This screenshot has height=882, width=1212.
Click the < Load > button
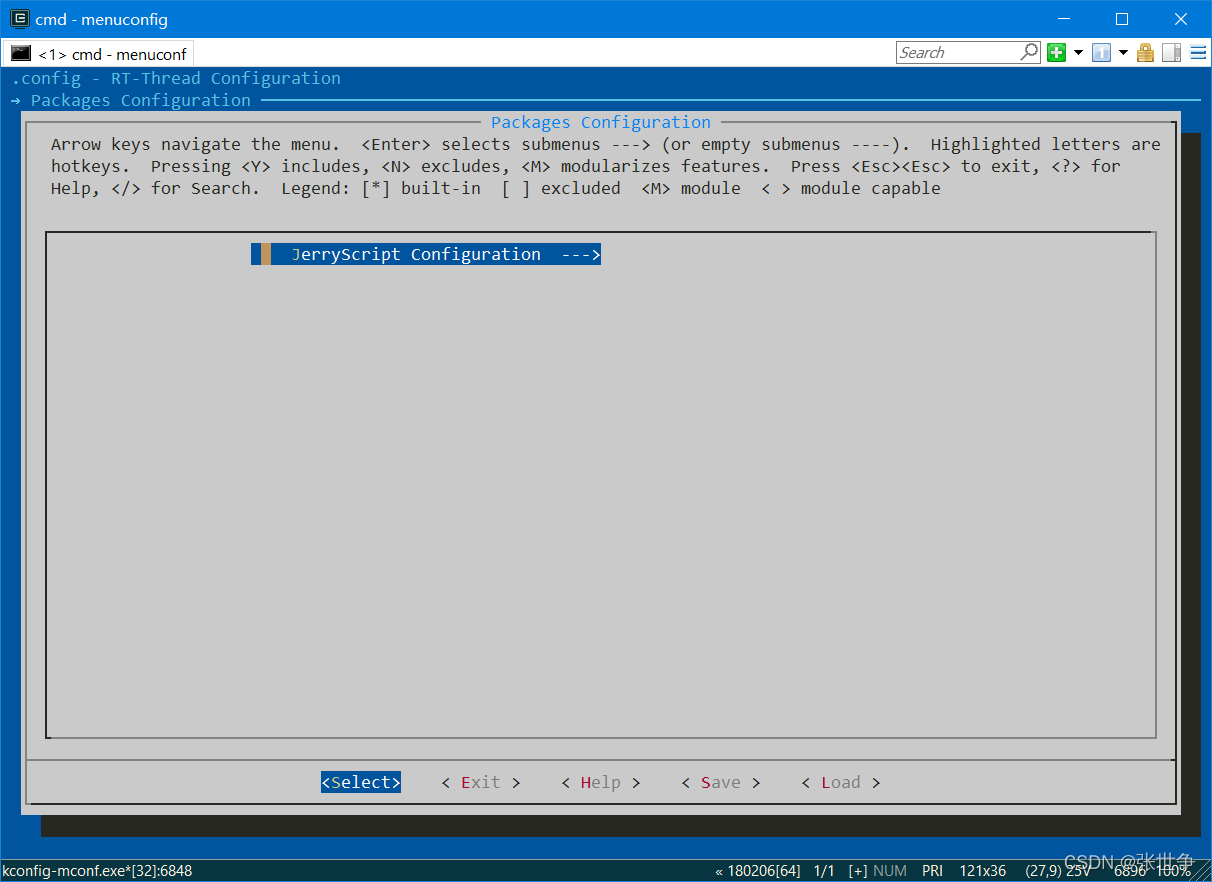[841, 783]
